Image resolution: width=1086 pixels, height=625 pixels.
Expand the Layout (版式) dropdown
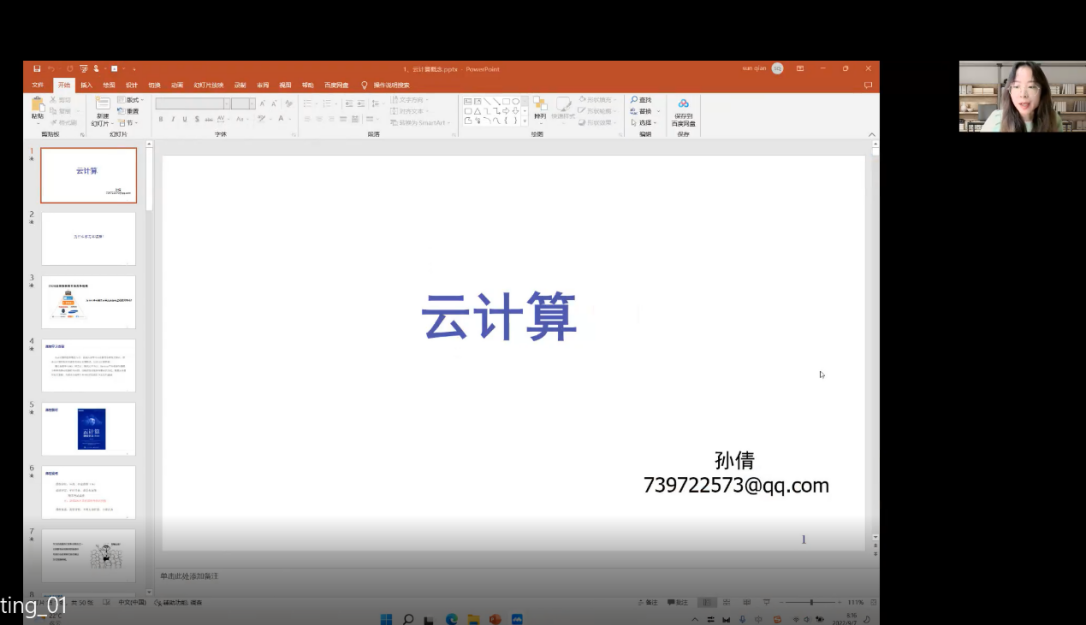tap(130, 100)
